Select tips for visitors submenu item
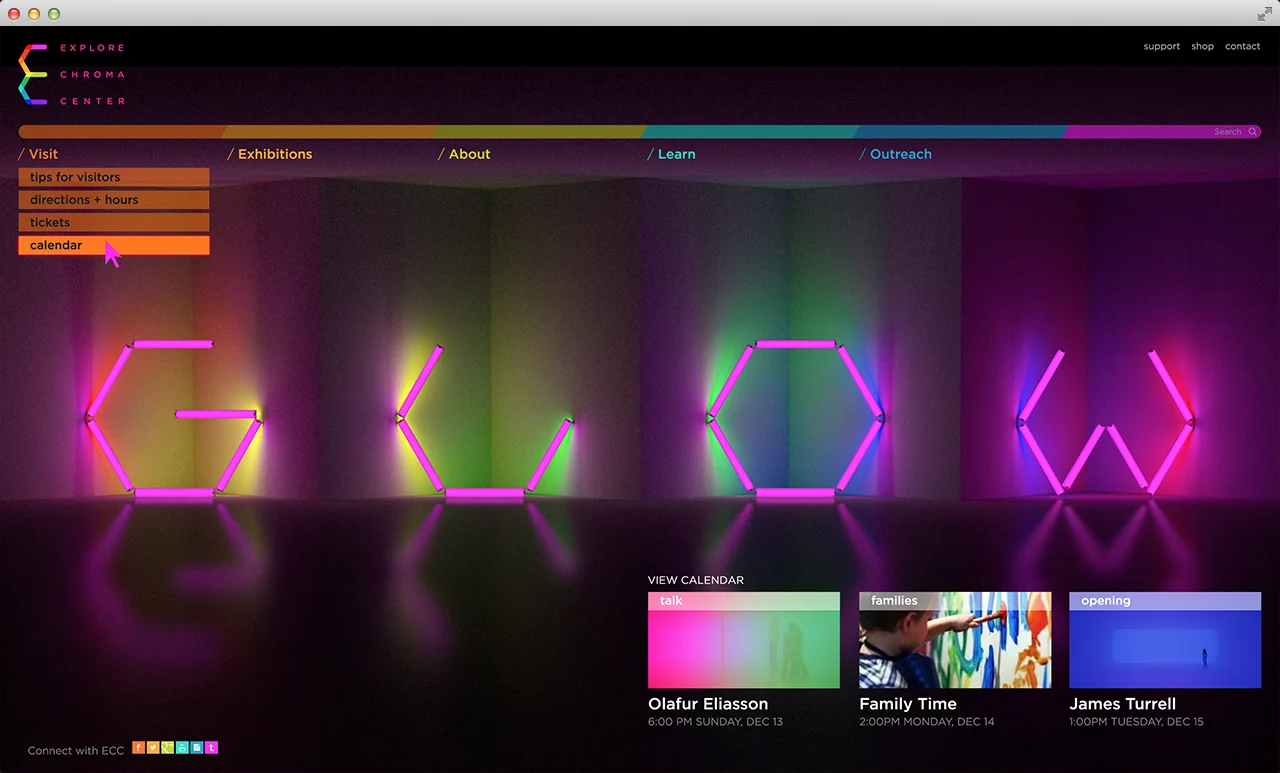1280x773 pixels. click(x=114, y=177)
